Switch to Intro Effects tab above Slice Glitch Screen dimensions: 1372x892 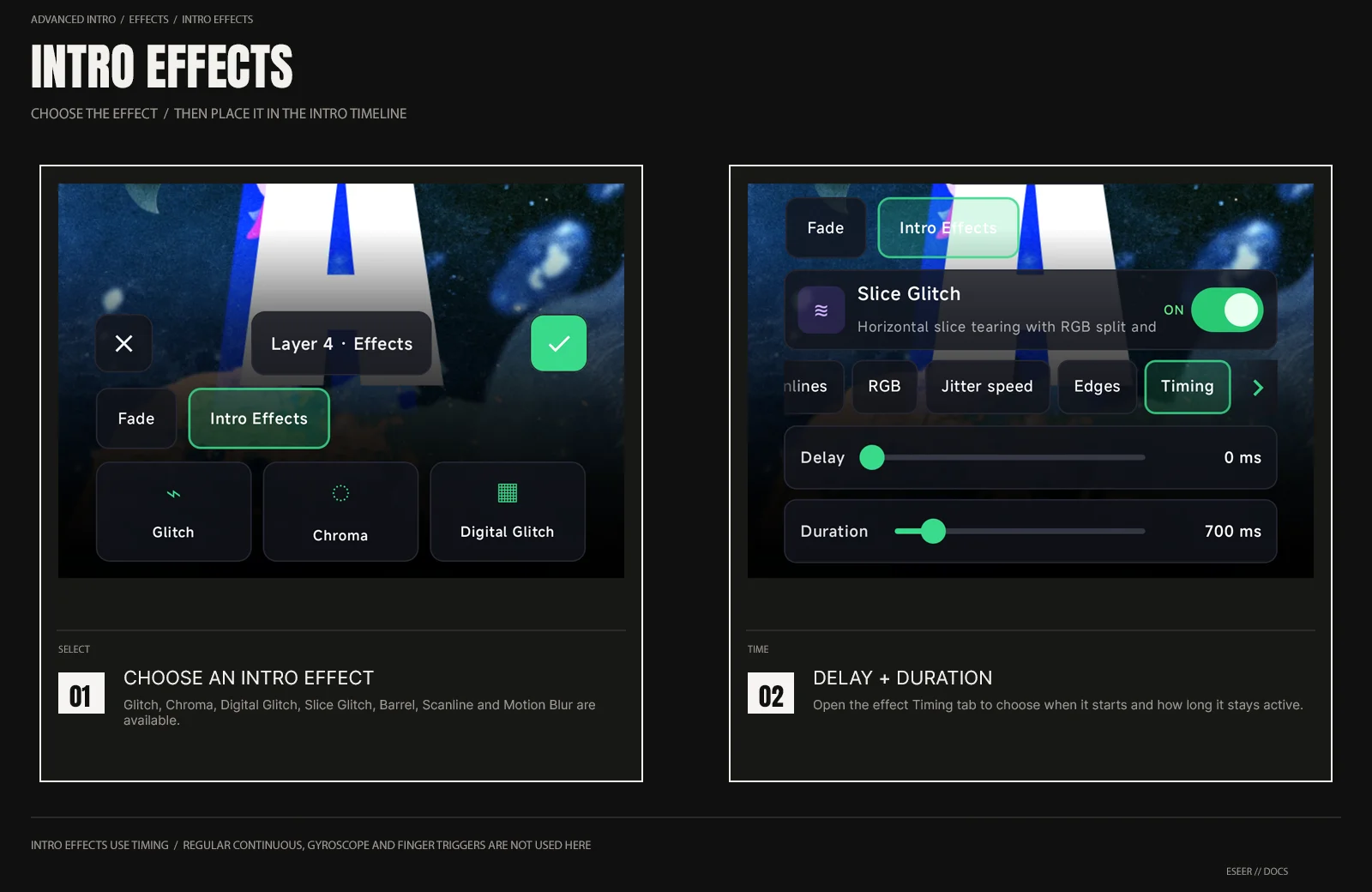tap(948, 228)
